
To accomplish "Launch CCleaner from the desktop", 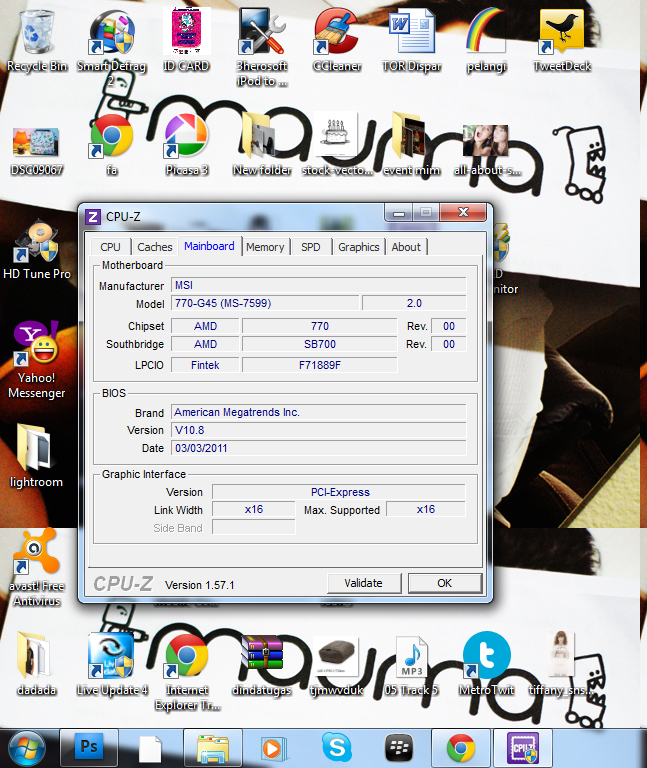I will pos(337,34).
